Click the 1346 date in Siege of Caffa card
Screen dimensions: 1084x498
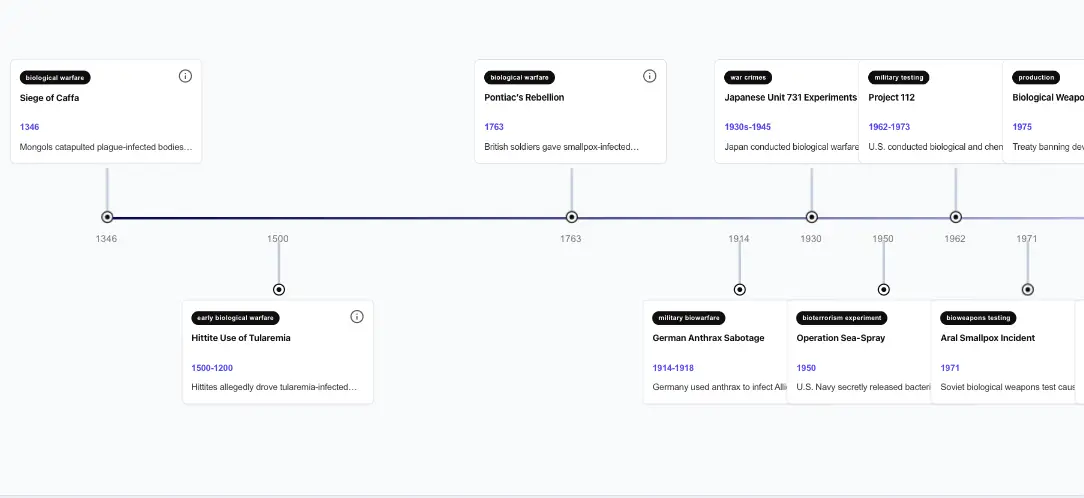[30, 127]
